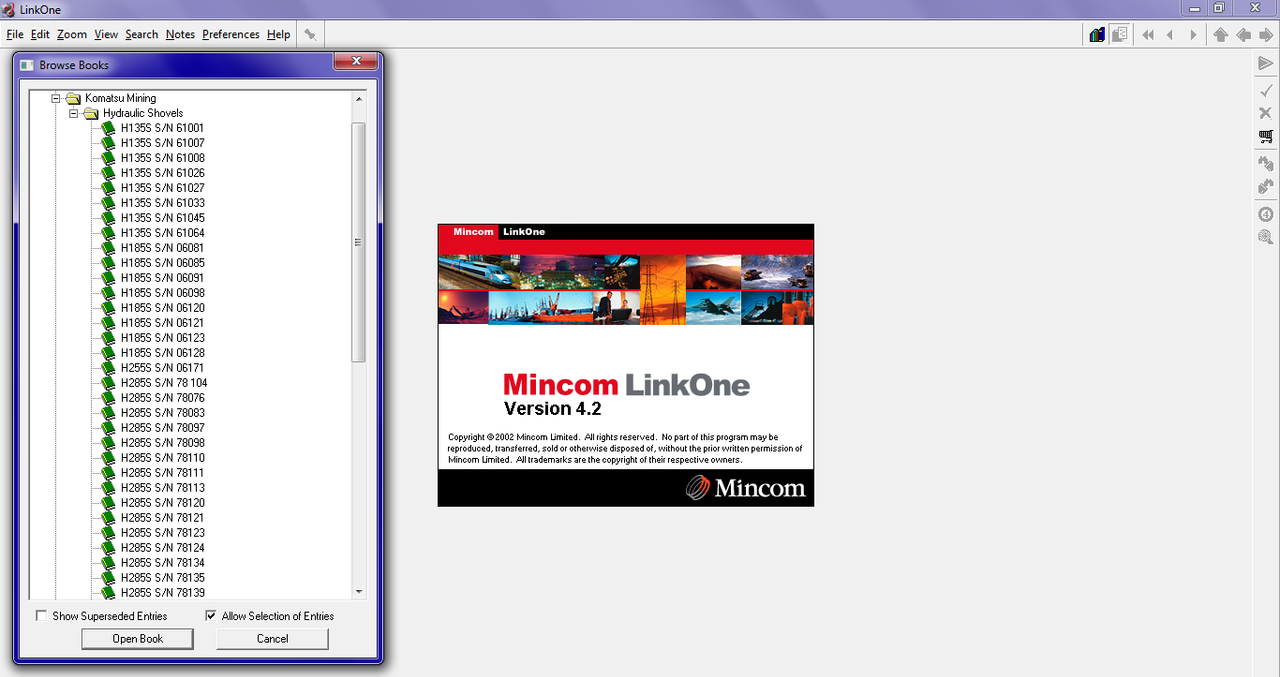Open the shopping cart selection list icon
Viewport: 1280px width, 677px height.
(x=1266, y=136)
